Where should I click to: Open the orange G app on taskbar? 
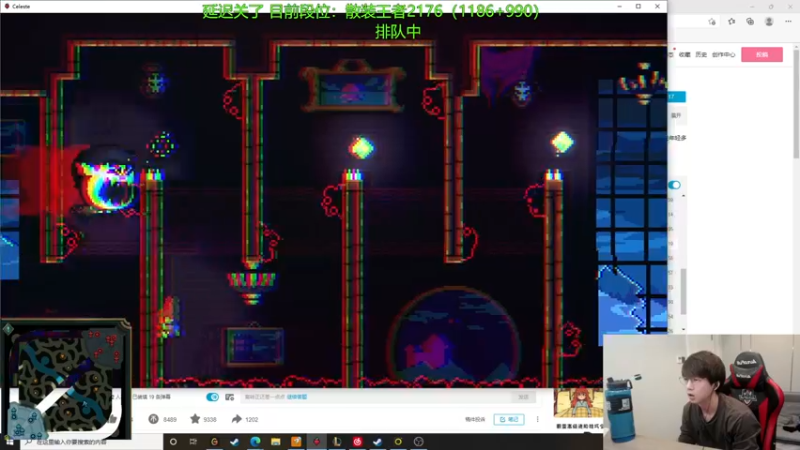[214, 442]
